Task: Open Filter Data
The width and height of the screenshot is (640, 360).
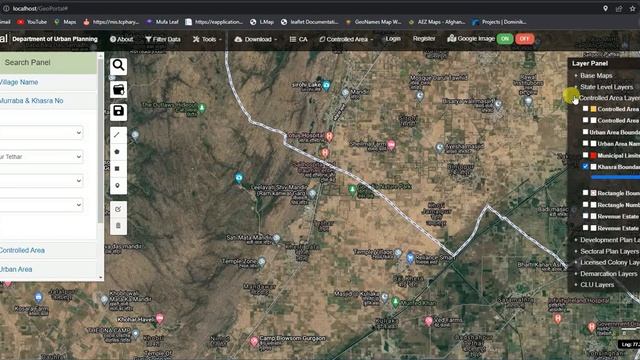Action: pyautogui.click(x=163, y=39)
